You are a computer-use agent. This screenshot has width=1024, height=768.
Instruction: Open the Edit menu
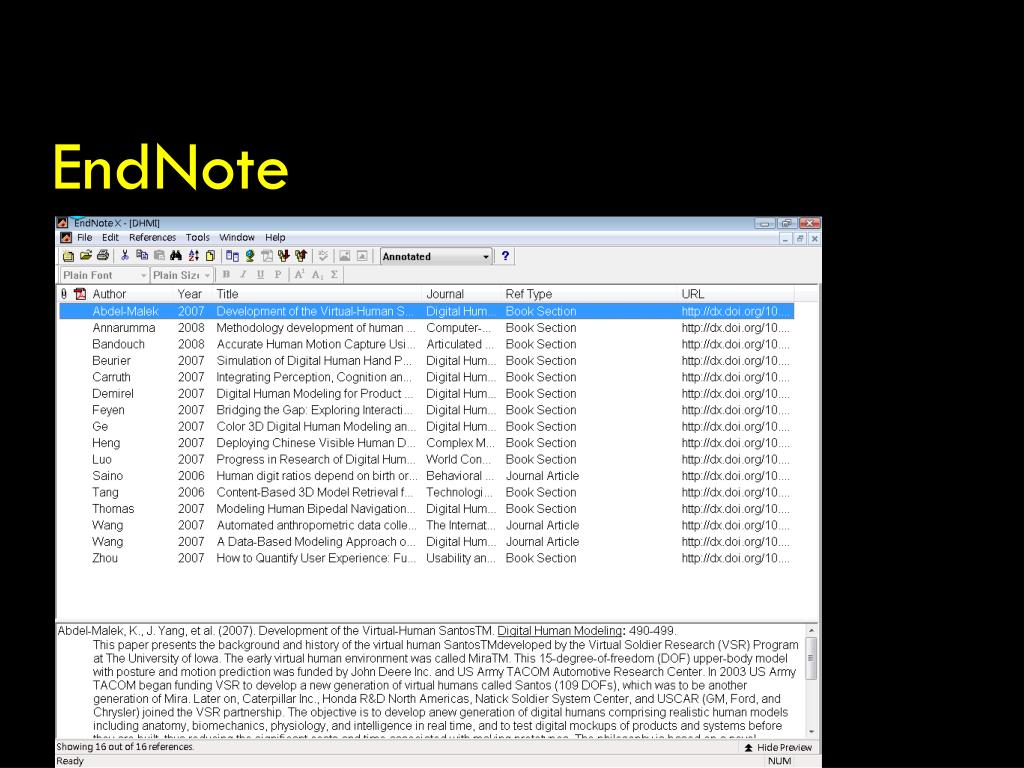pos(110,238)
